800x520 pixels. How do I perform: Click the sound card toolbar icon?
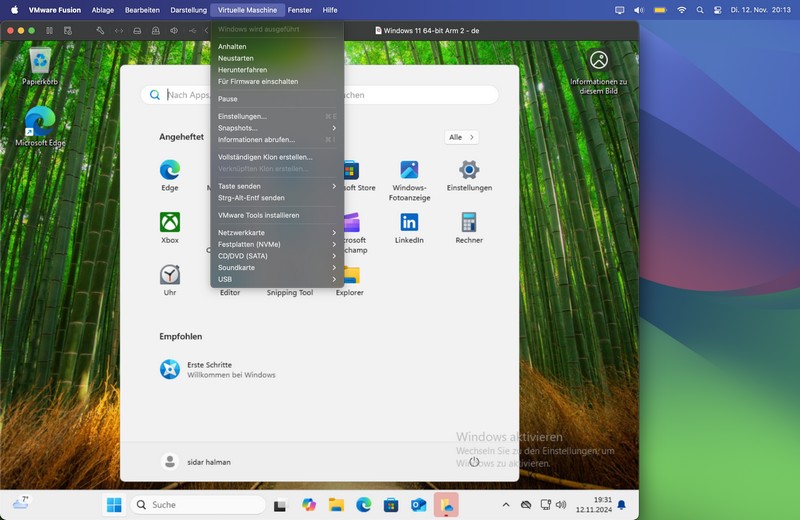[174, 31]
